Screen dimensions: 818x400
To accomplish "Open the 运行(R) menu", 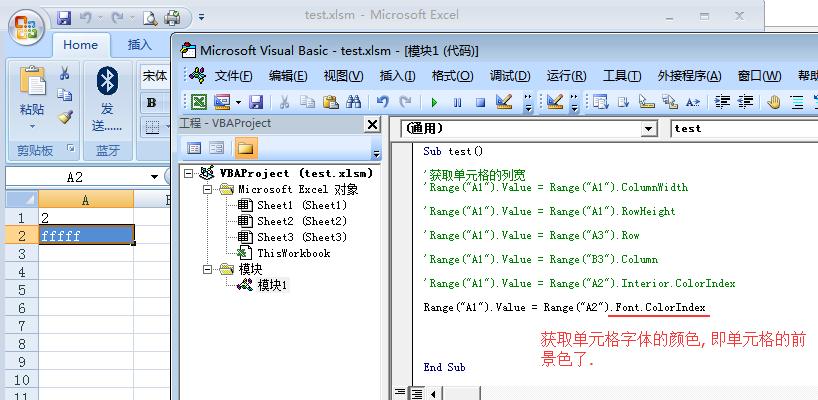I will tap(566, 76).
